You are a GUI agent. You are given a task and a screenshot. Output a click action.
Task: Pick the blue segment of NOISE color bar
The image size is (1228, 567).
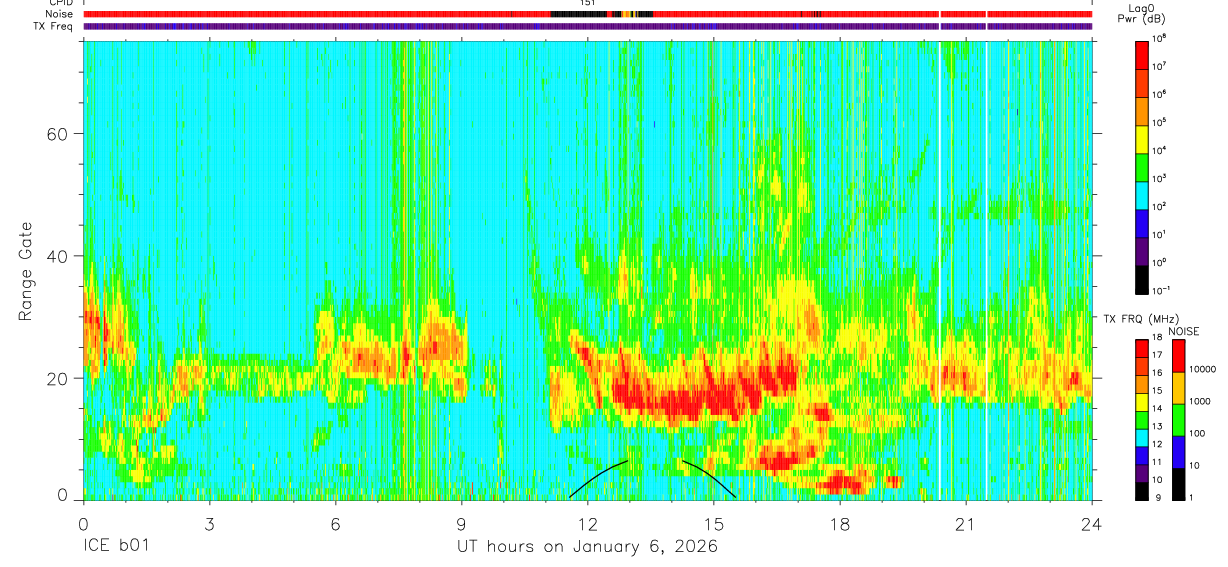coord(1179,452)
